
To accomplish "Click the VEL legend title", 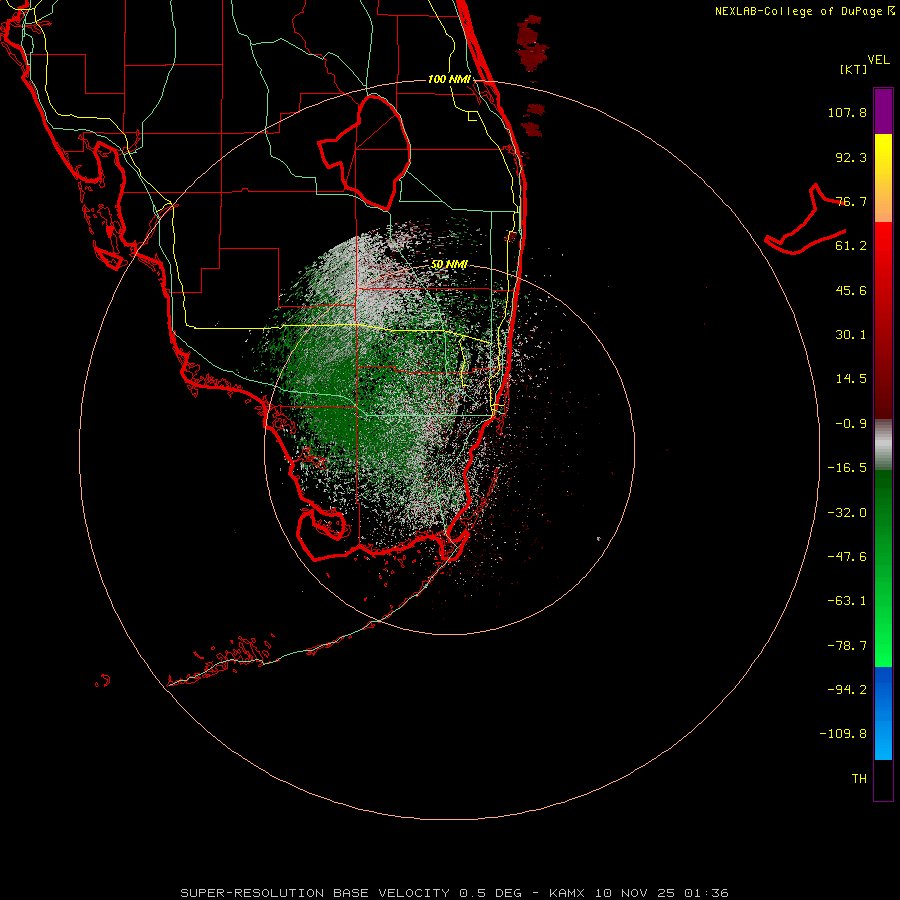I will pos(878,60).
